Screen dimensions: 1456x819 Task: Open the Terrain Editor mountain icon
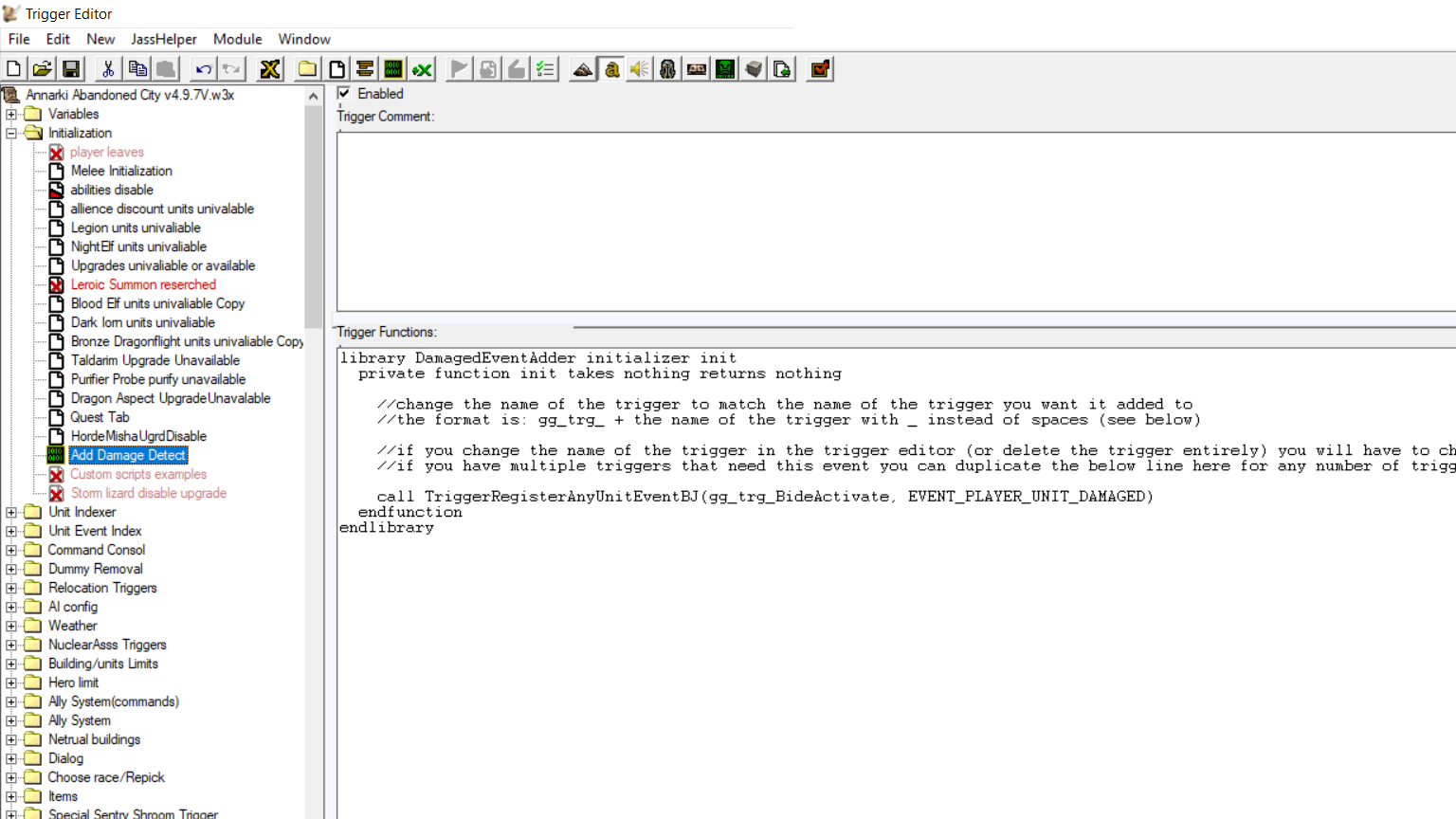[x=583, y=69]
